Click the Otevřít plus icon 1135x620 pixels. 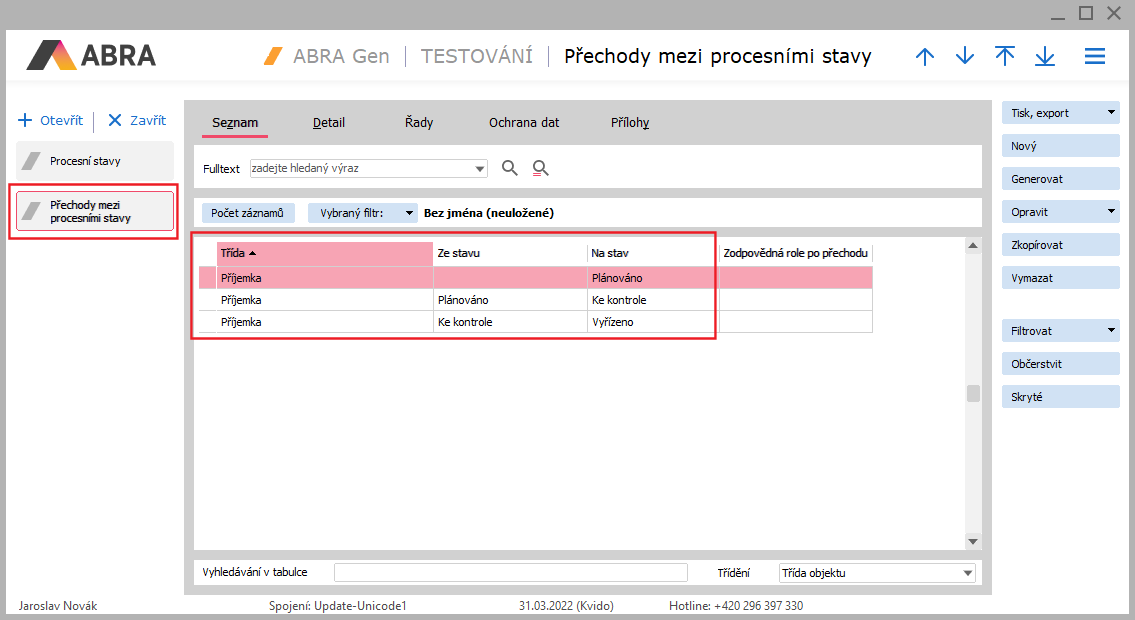click(x=26, y=120)
